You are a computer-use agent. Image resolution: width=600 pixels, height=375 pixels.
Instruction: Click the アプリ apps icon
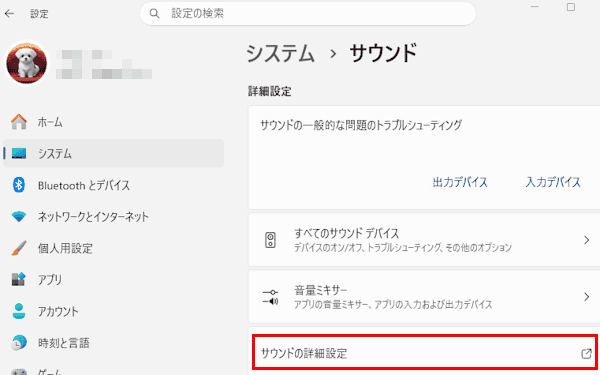19,280
